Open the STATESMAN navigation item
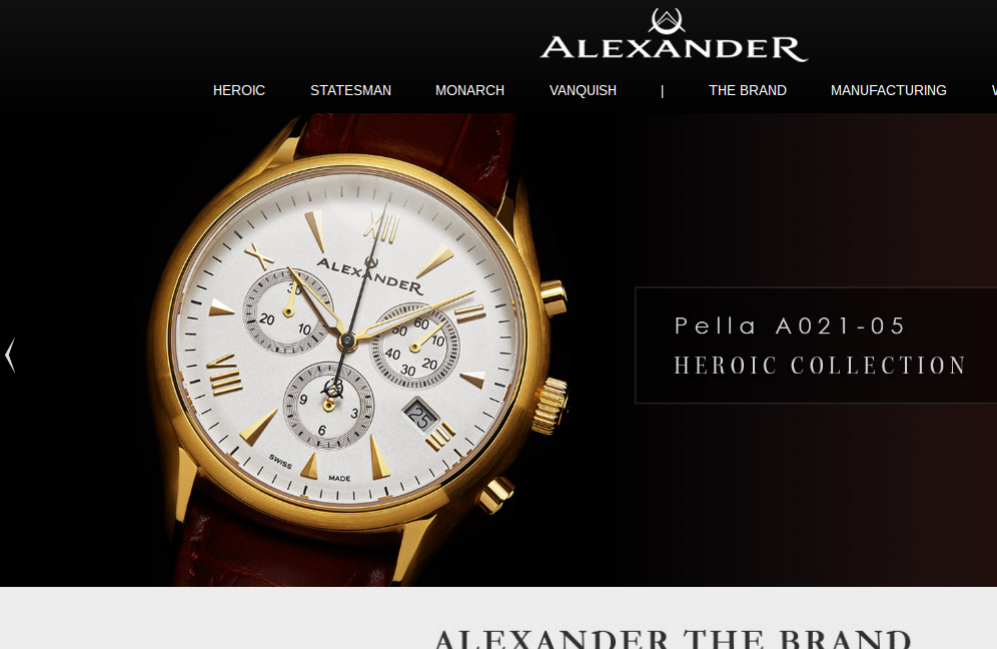997x649 pixels. click(x=350, y=90)
